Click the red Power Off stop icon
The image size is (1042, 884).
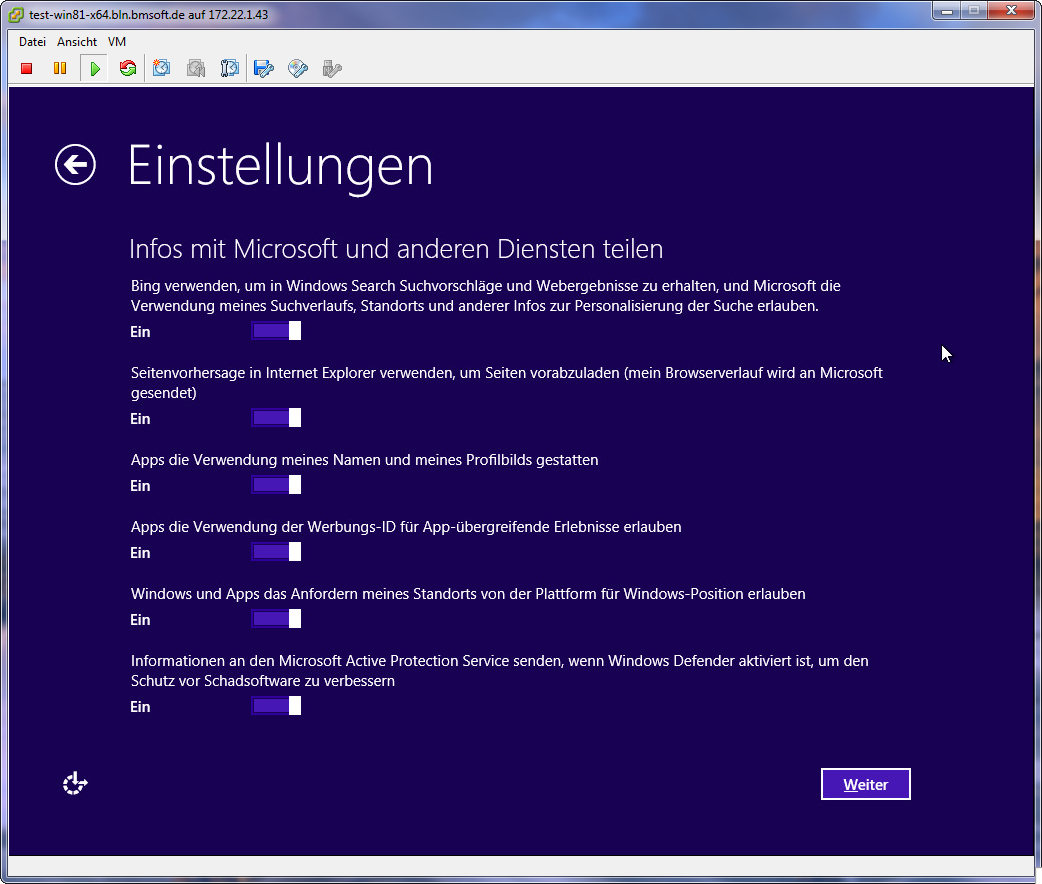[27, 68]
